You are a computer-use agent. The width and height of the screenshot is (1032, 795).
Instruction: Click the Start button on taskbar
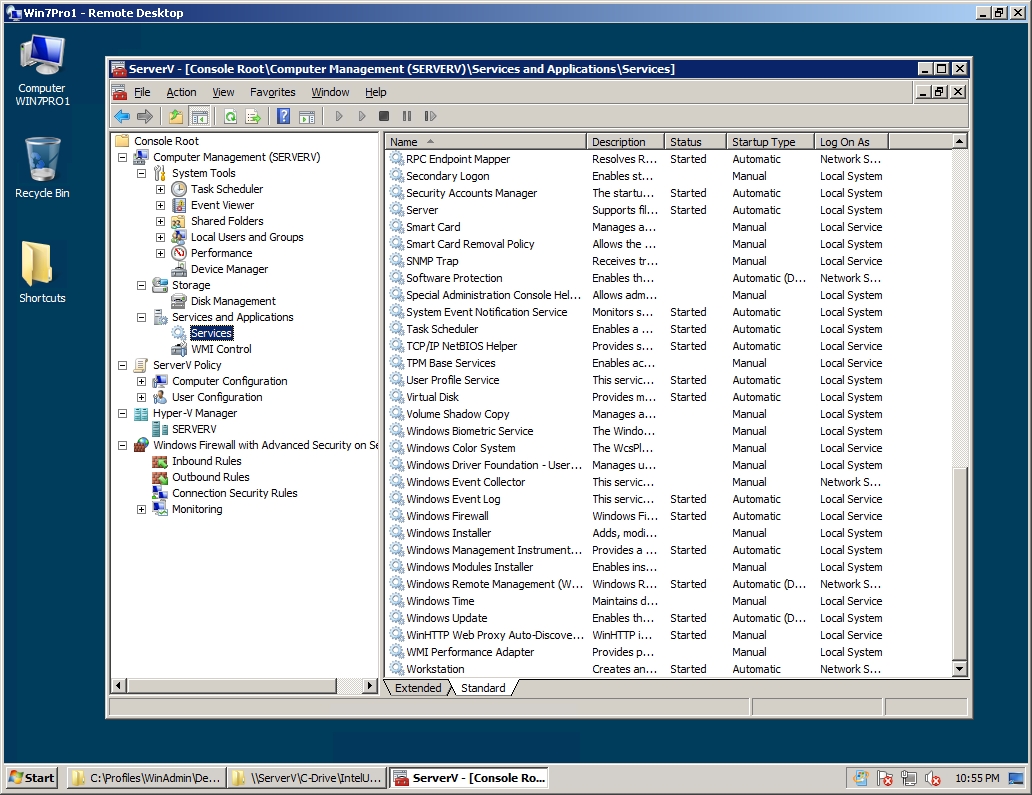coord(32,778)
